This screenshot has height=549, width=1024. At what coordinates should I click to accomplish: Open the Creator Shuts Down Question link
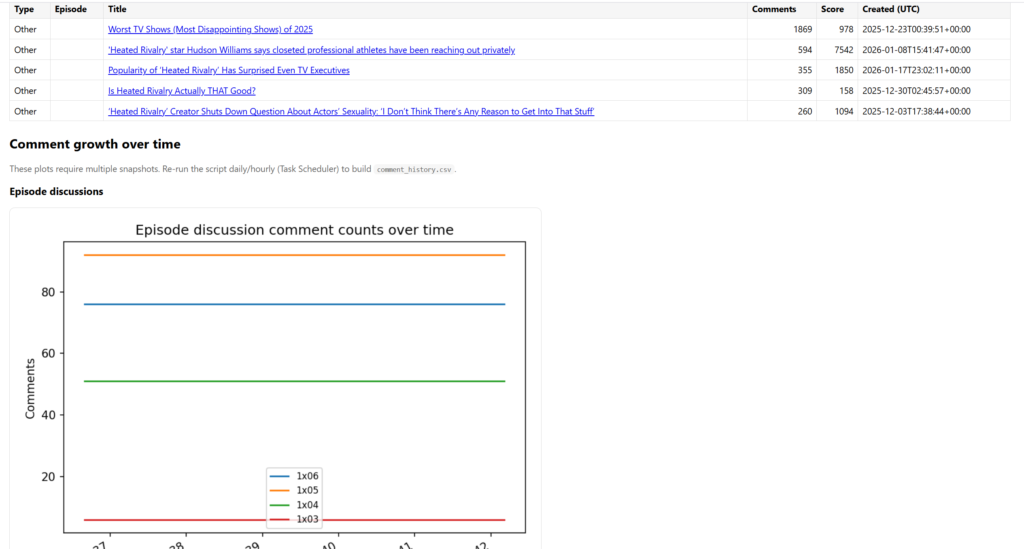[351, 111]
